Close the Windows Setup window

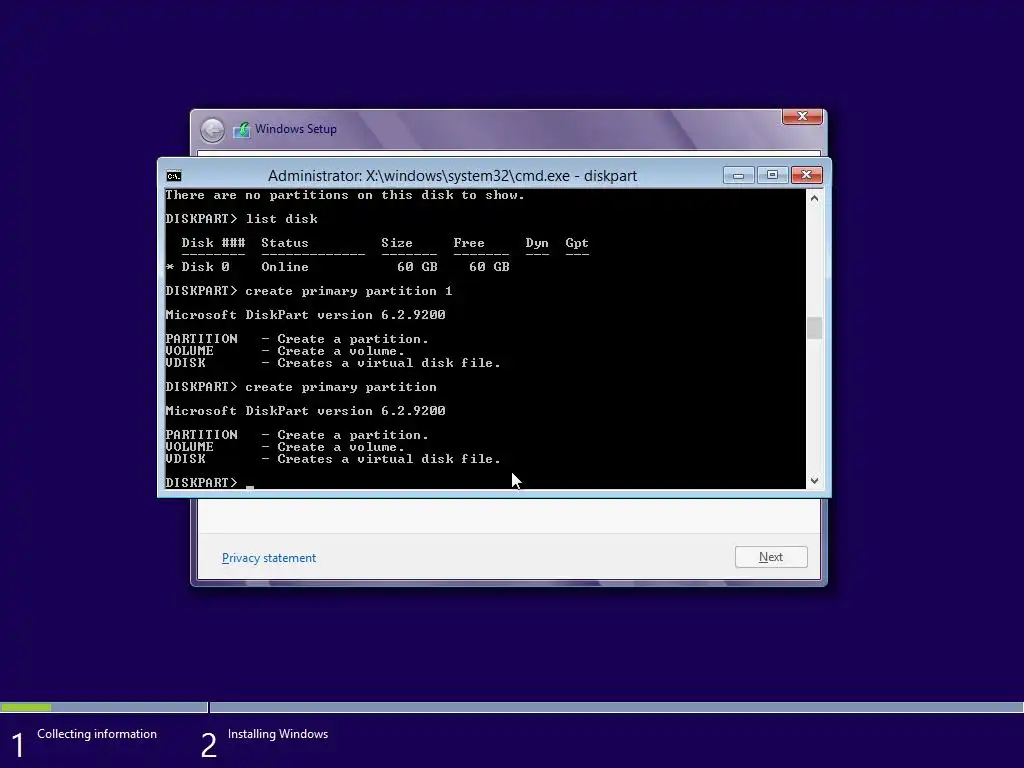tap(802, 116)
